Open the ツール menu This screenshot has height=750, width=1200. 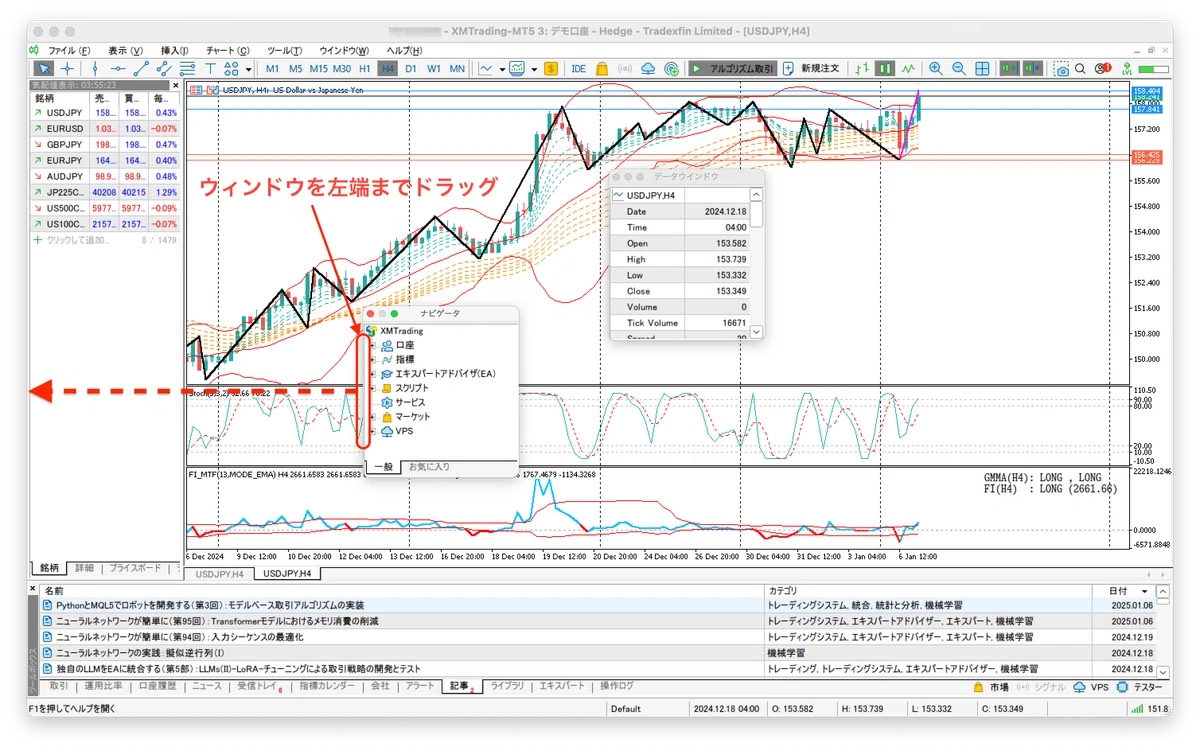285,50
